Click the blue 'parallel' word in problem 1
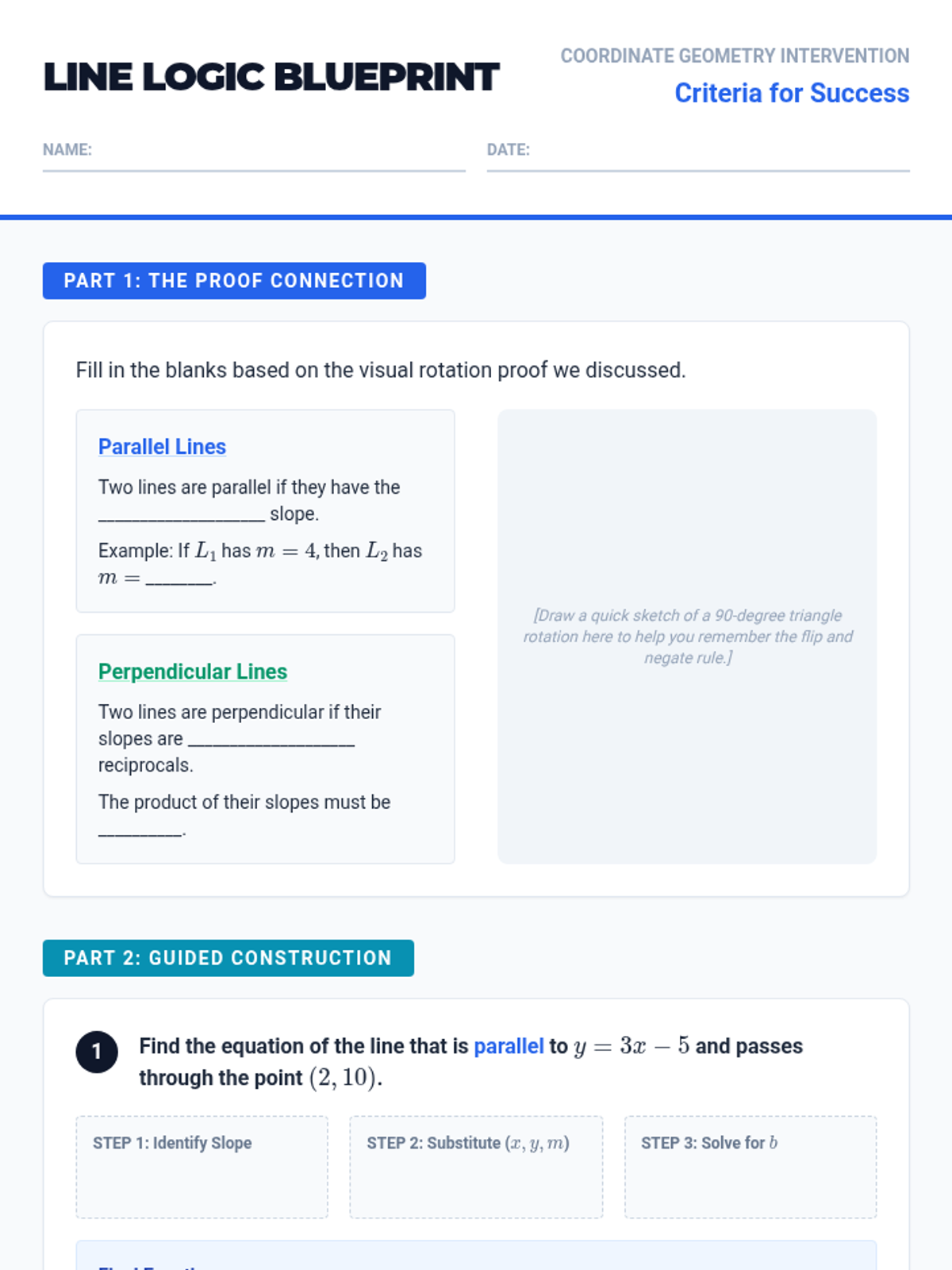The width and height of the screenshot is (952, 1270). tap(509, 1046)
